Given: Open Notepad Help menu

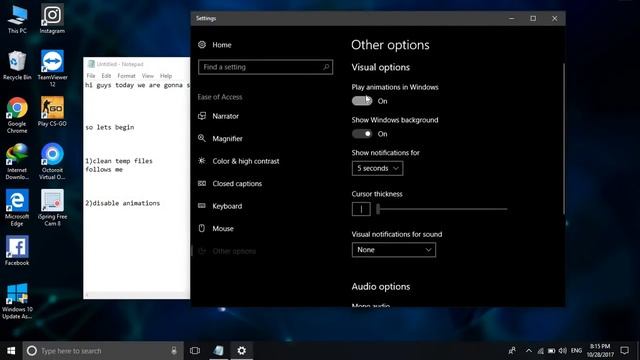Looking at the screenshot, I should click(x=166, y=76).
